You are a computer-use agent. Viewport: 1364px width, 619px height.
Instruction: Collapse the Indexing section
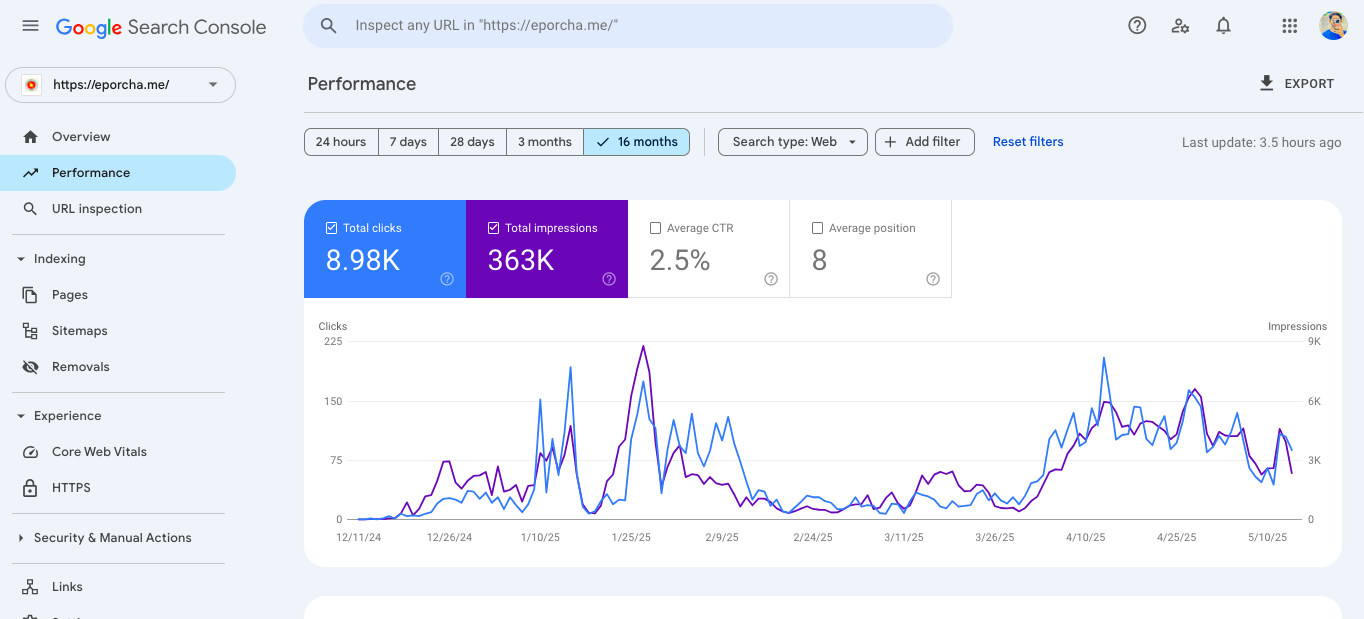point(21,259)
